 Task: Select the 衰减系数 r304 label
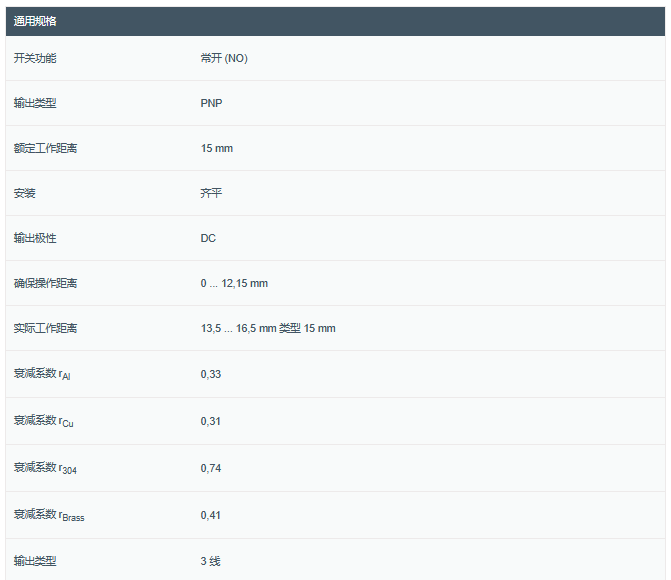[45, 467]
